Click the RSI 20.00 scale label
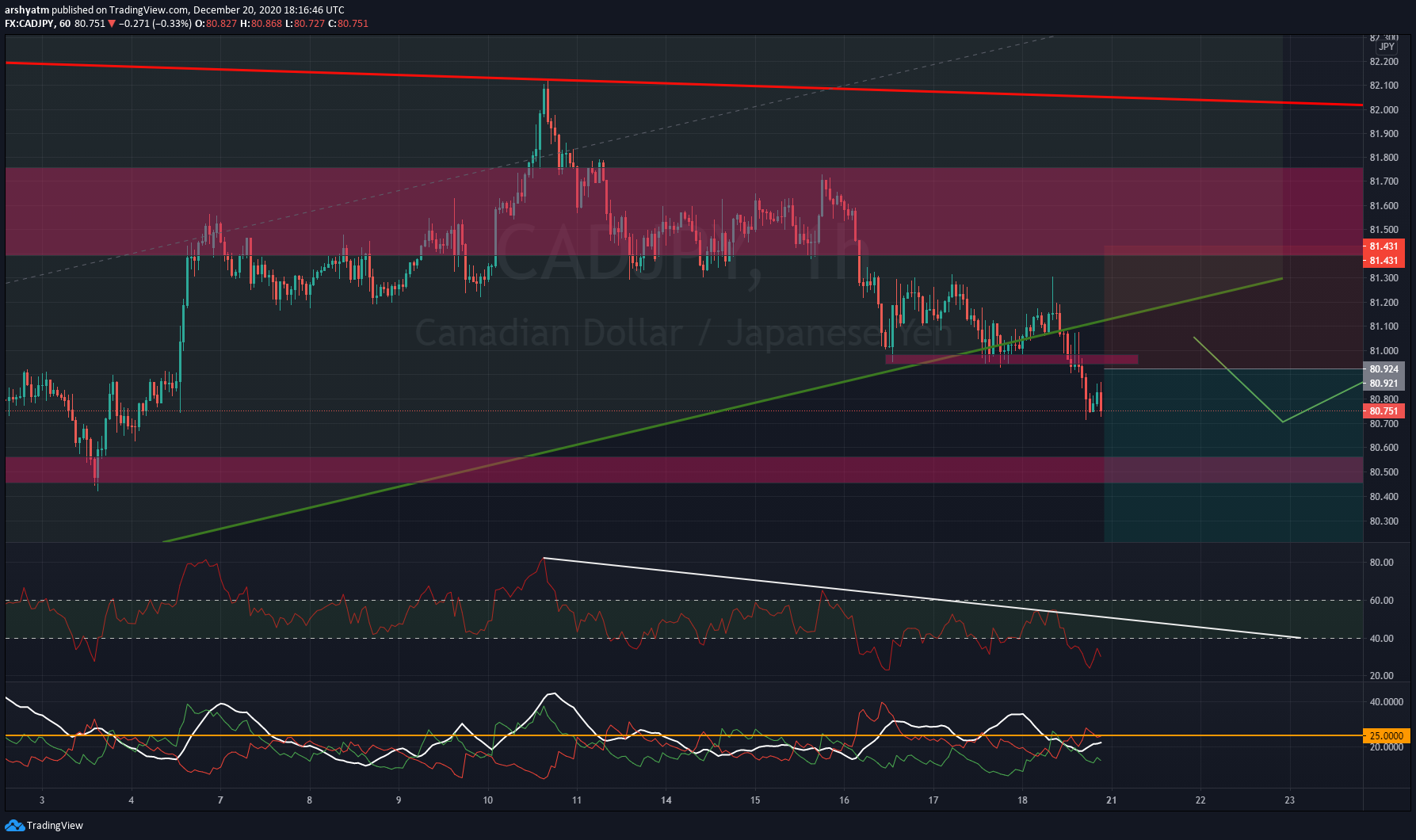 pos(1381,676)
